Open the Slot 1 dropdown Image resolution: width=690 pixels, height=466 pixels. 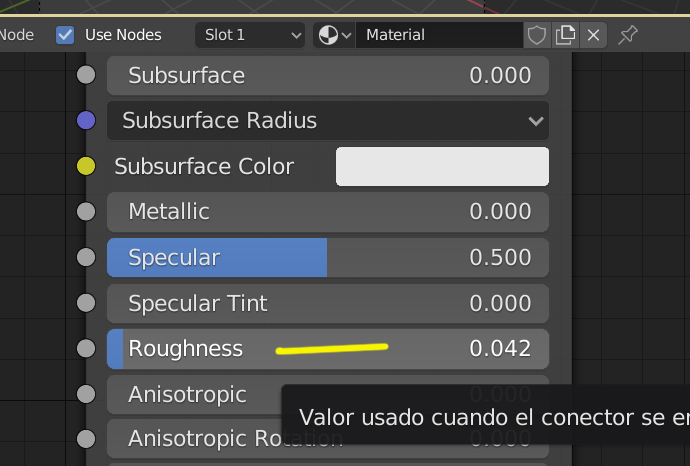pyautogui.click(x=251, y=35)
